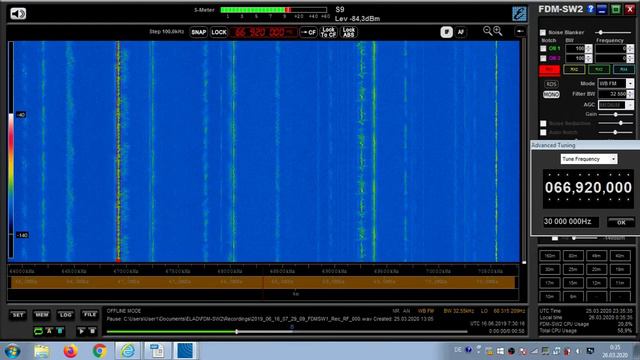This screenshot has width=640, height=360.
Task: Play the recording file
Action: pos(81,331)
